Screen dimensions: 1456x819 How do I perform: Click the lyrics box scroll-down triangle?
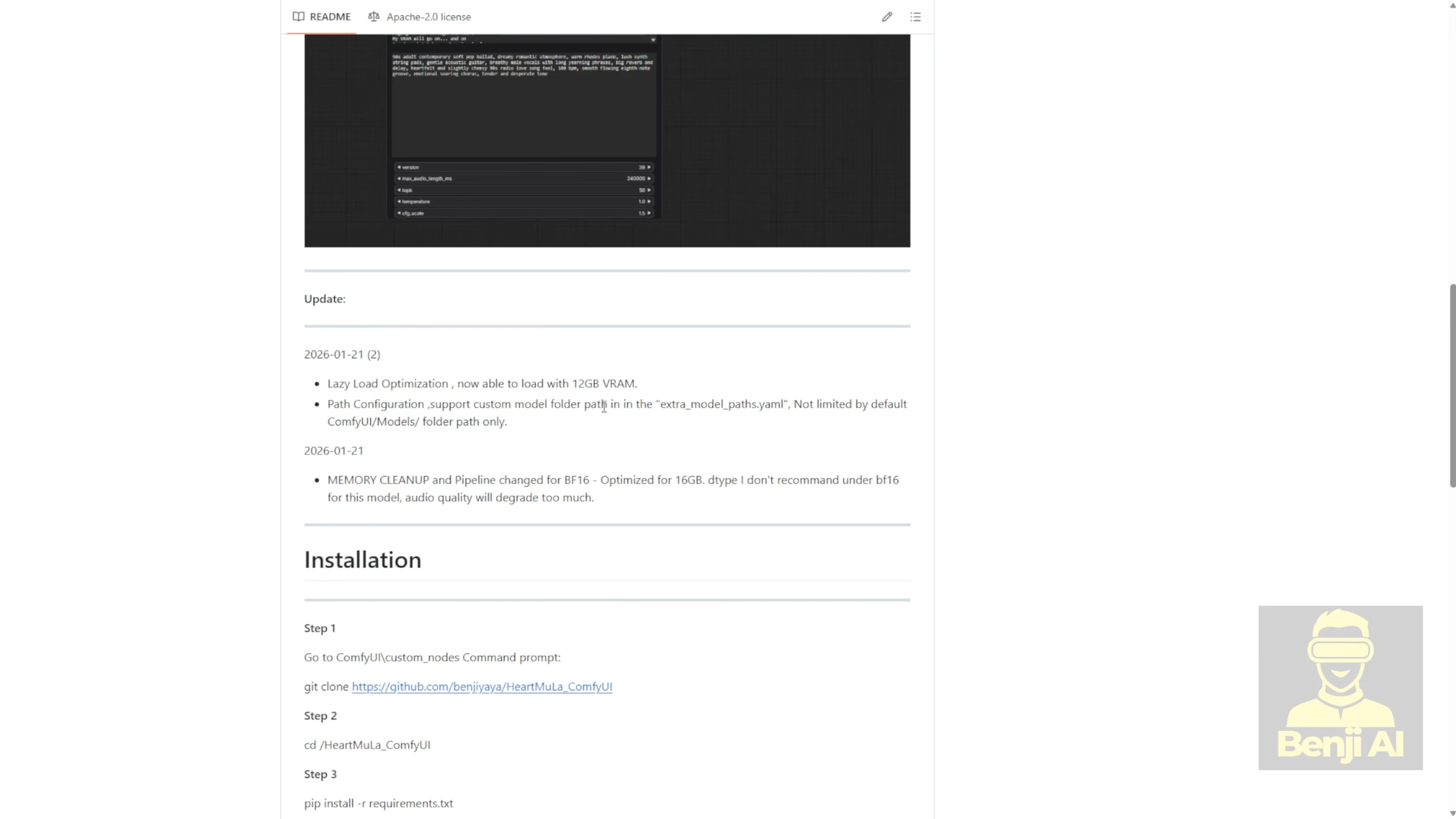pyautogui.click(x=653, y=40)
